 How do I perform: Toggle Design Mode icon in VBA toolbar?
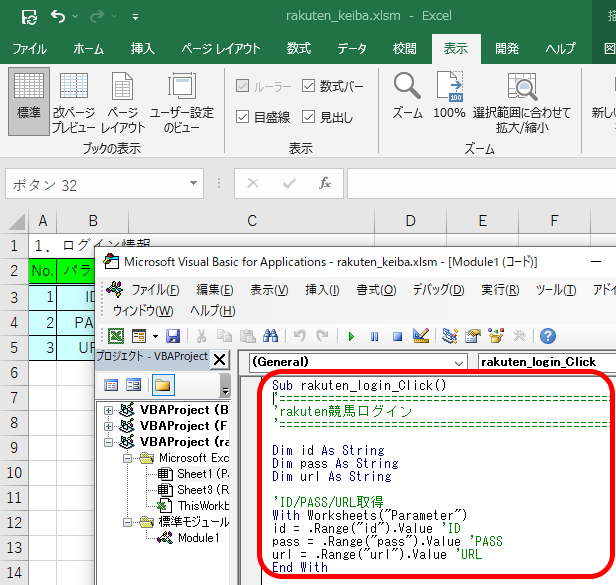421,336
